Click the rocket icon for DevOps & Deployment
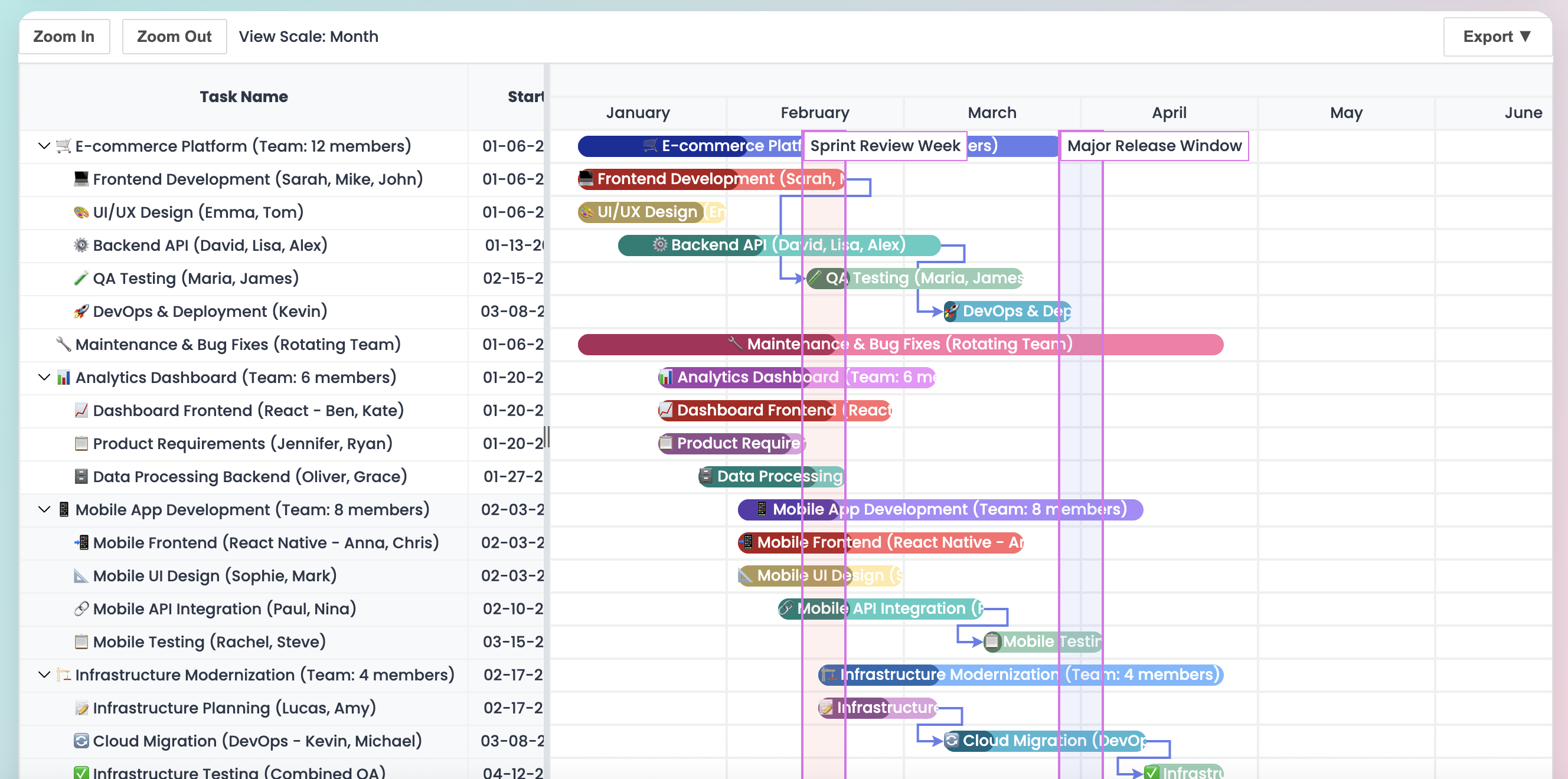 (x=81, y=312)
